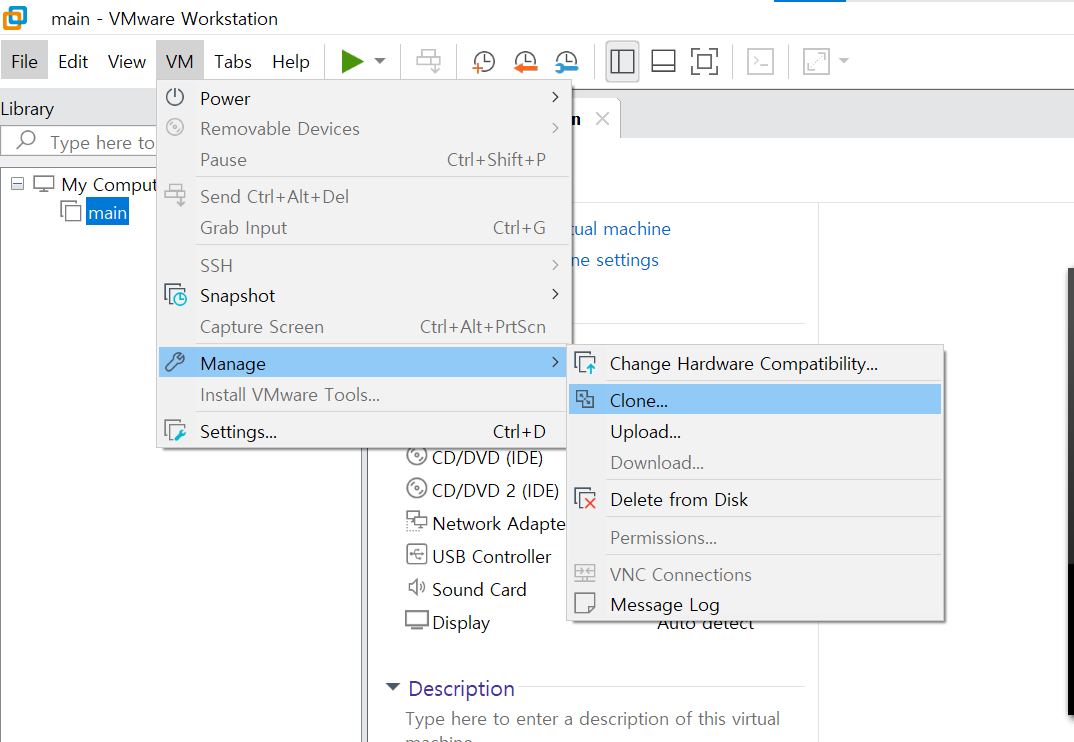The image size is (1074, 742).
Task: Click the Message Log note icon
Action: (x=585, y=603)
